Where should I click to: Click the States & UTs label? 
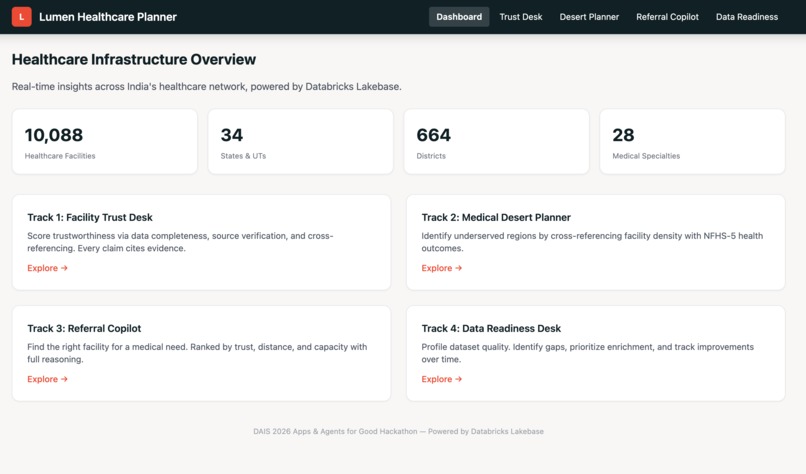[243, 156]
